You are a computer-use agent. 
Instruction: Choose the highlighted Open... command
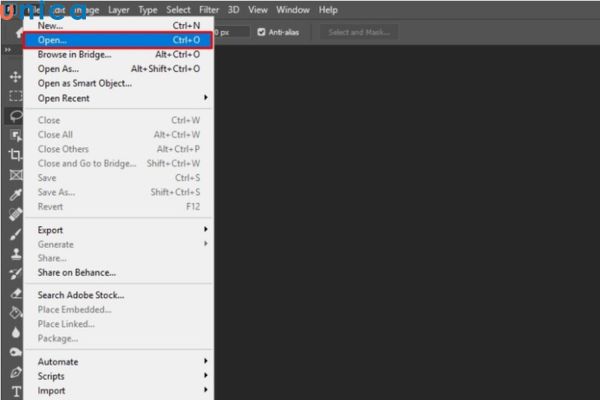coord(118,40)
